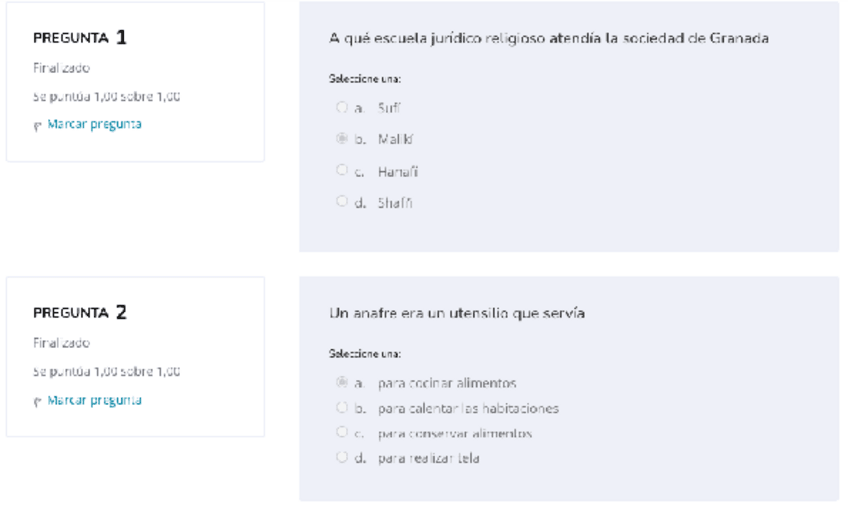Click the anafre question text

tap(457, 313)
